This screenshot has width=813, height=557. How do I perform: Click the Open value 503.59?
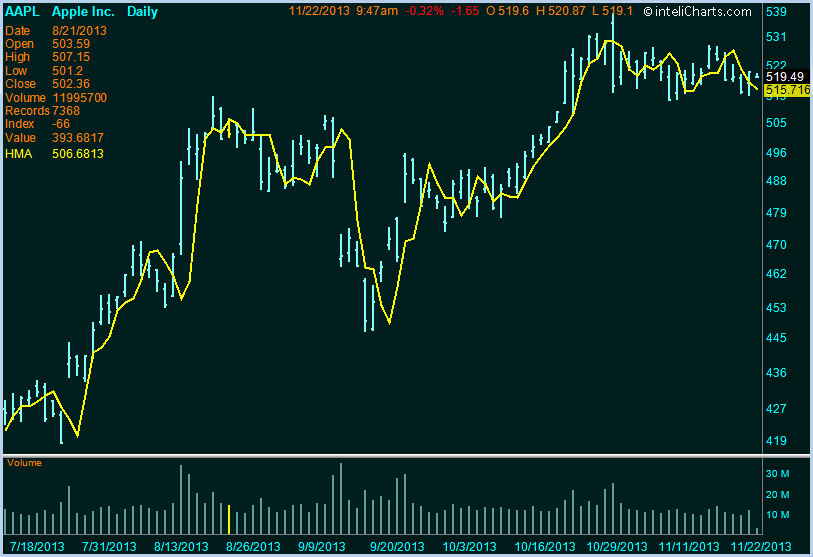coord(71,44)
